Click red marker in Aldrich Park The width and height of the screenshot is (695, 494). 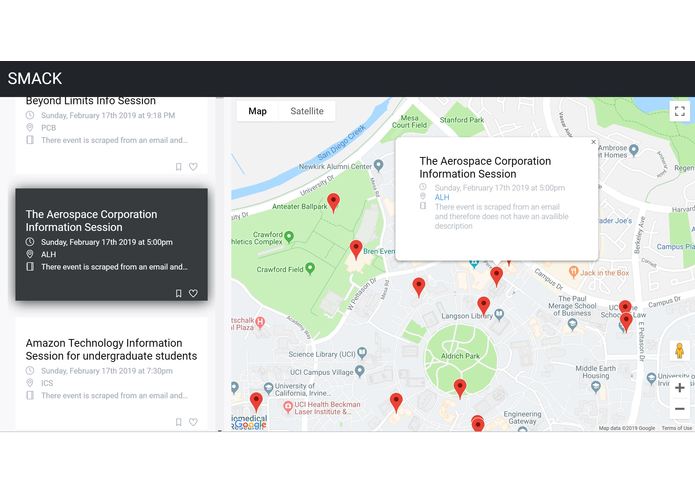point(460,388)
